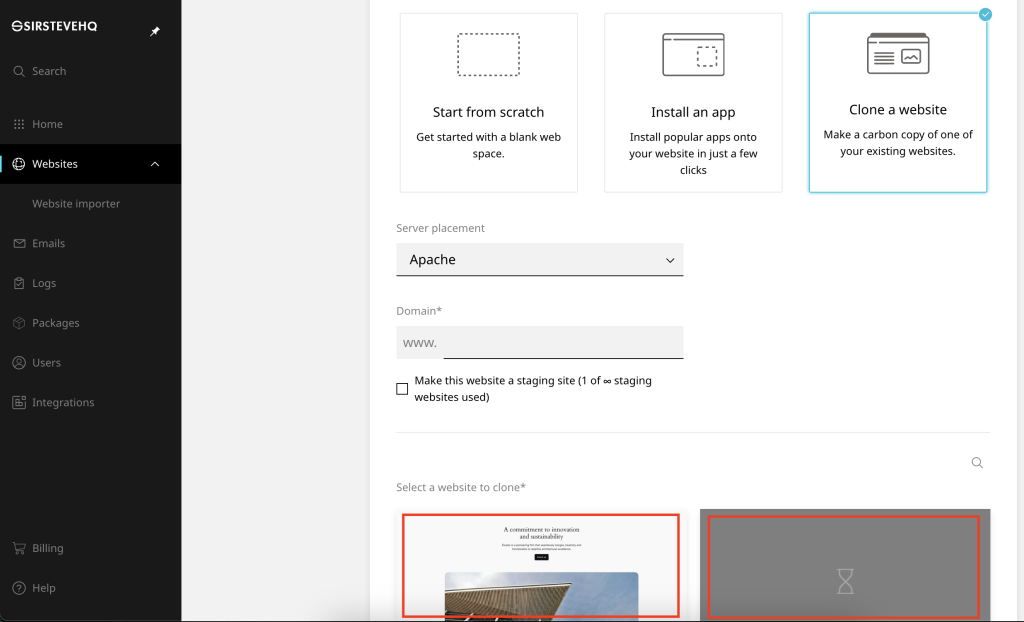Viewport: 1024px width, 622px height.
Task: Click the blue selected checkmark badge
Action: (985, 14)
